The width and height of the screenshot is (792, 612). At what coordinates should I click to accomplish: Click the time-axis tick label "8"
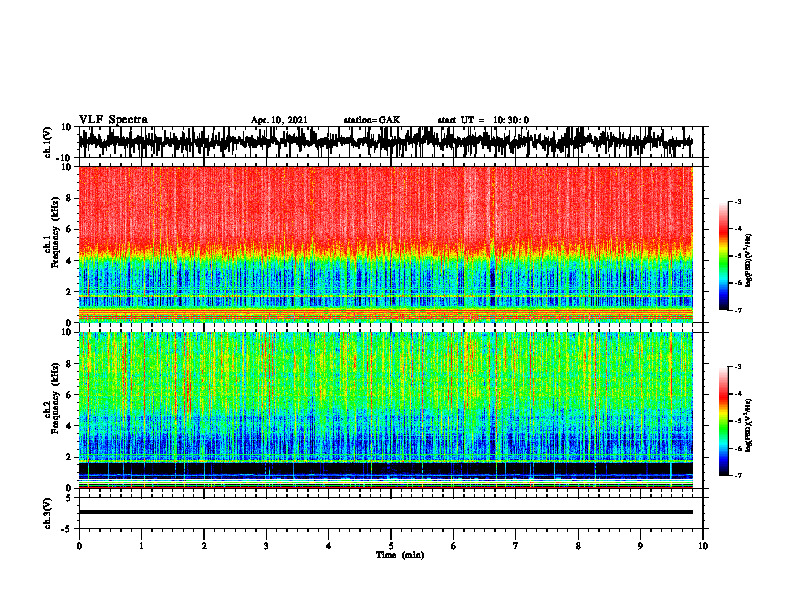coord(578,546)
